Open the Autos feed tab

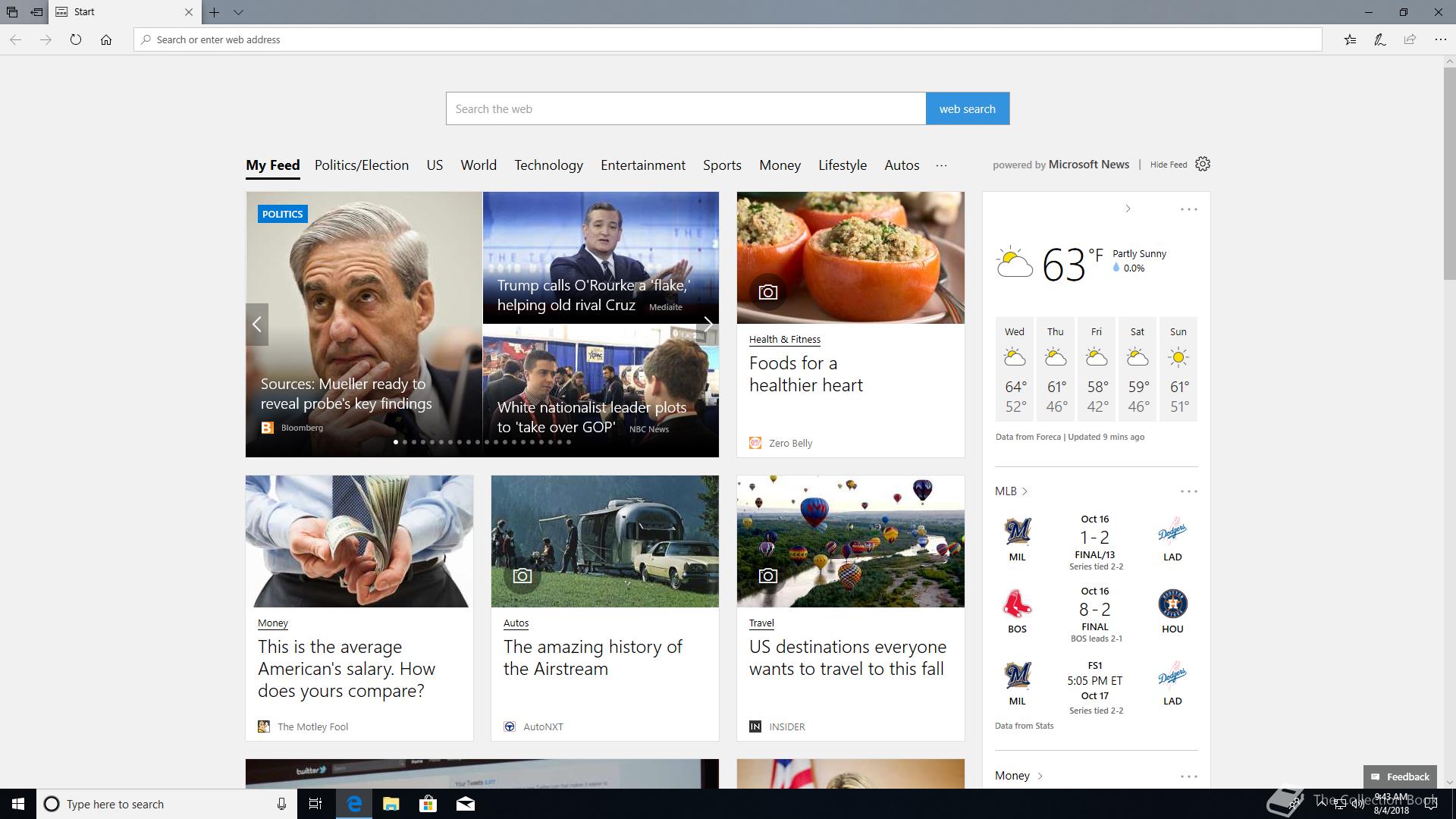click(902, 165)
